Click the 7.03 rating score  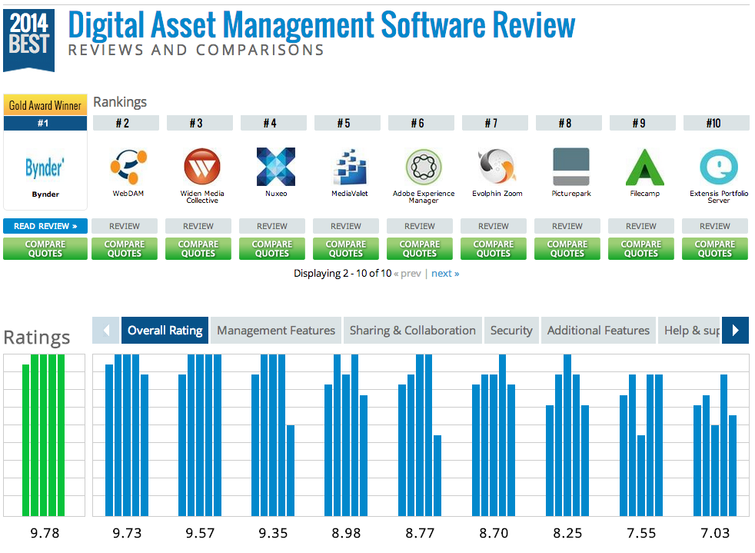point(715,533)
